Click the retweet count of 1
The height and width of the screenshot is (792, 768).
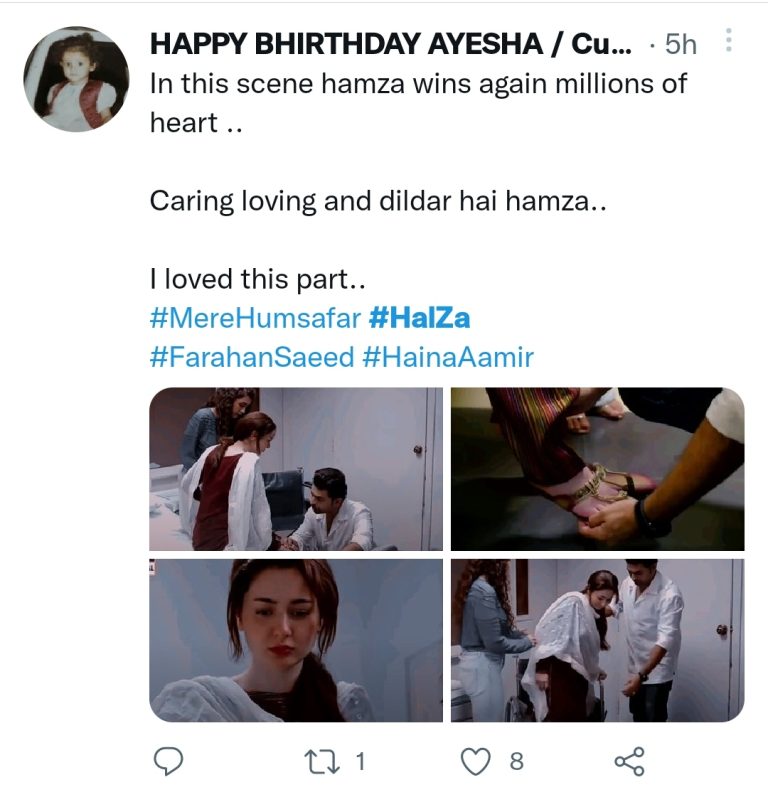[x=360, y=762]
